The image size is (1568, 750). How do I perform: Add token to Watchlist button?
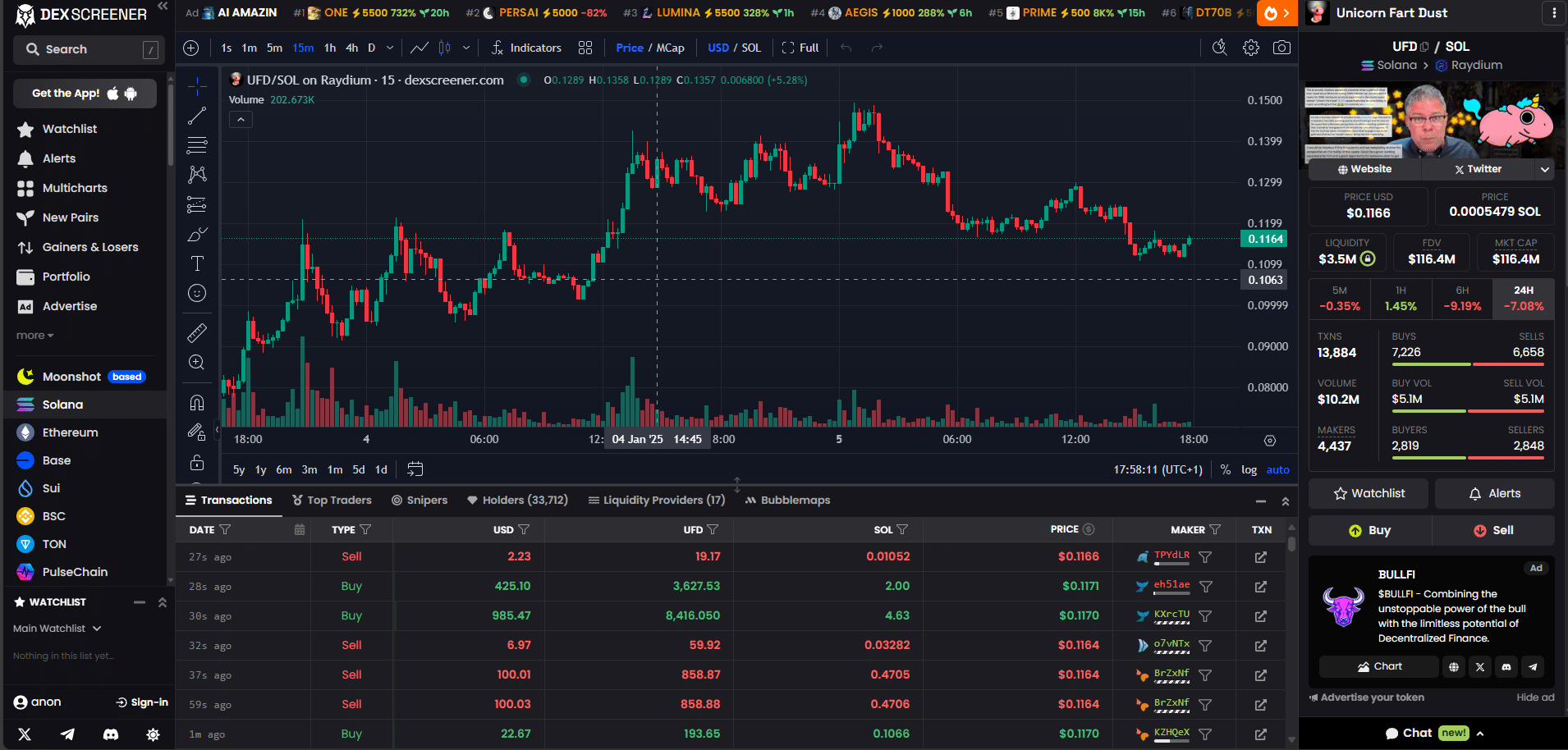1369,493
